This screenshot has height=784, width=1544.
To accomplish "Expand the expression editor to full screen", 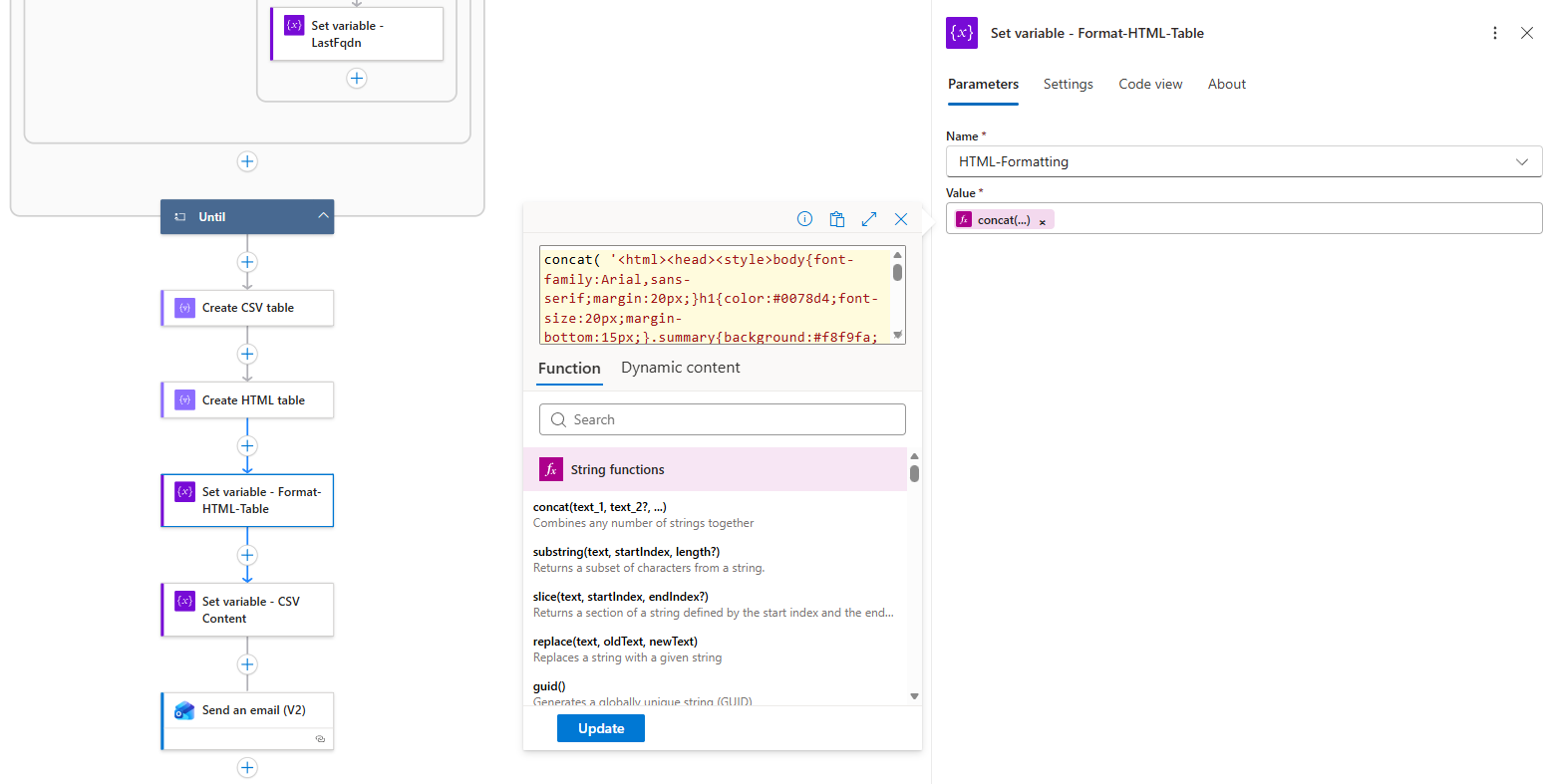I will [x=869, y=219].
